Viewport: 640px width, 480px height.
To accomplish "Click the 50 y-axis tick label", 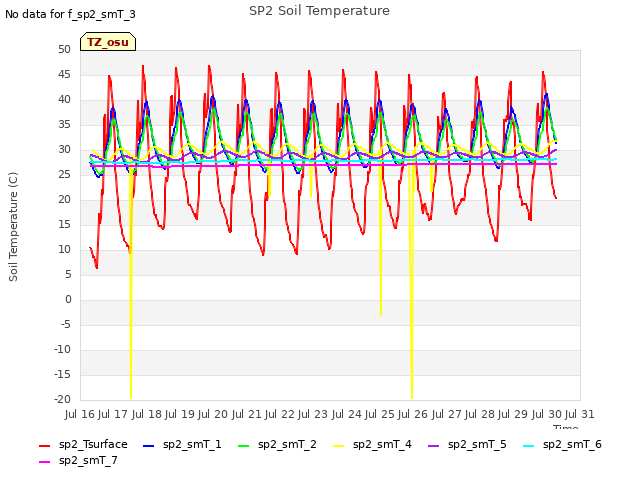I will tap(64, 49).
